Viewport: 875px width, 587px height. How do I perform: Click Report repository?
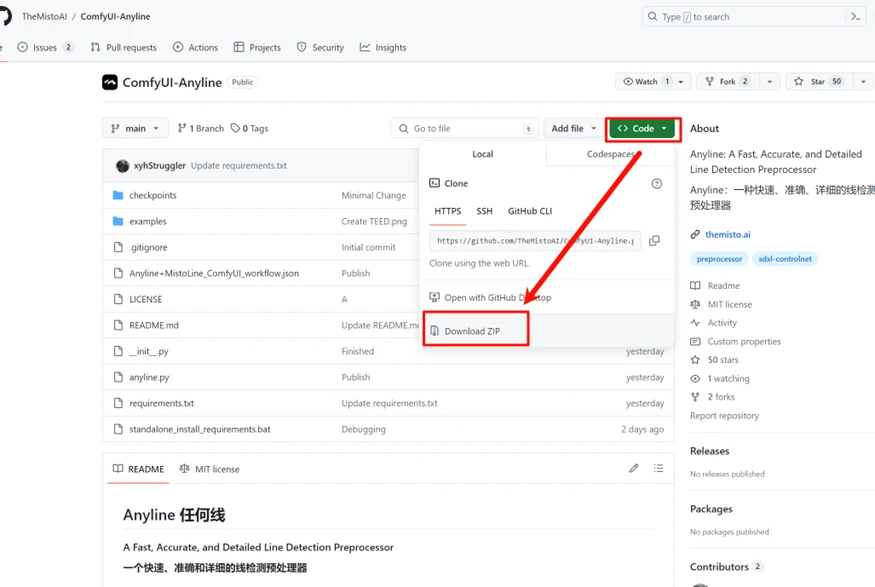(x=724, y=416)
